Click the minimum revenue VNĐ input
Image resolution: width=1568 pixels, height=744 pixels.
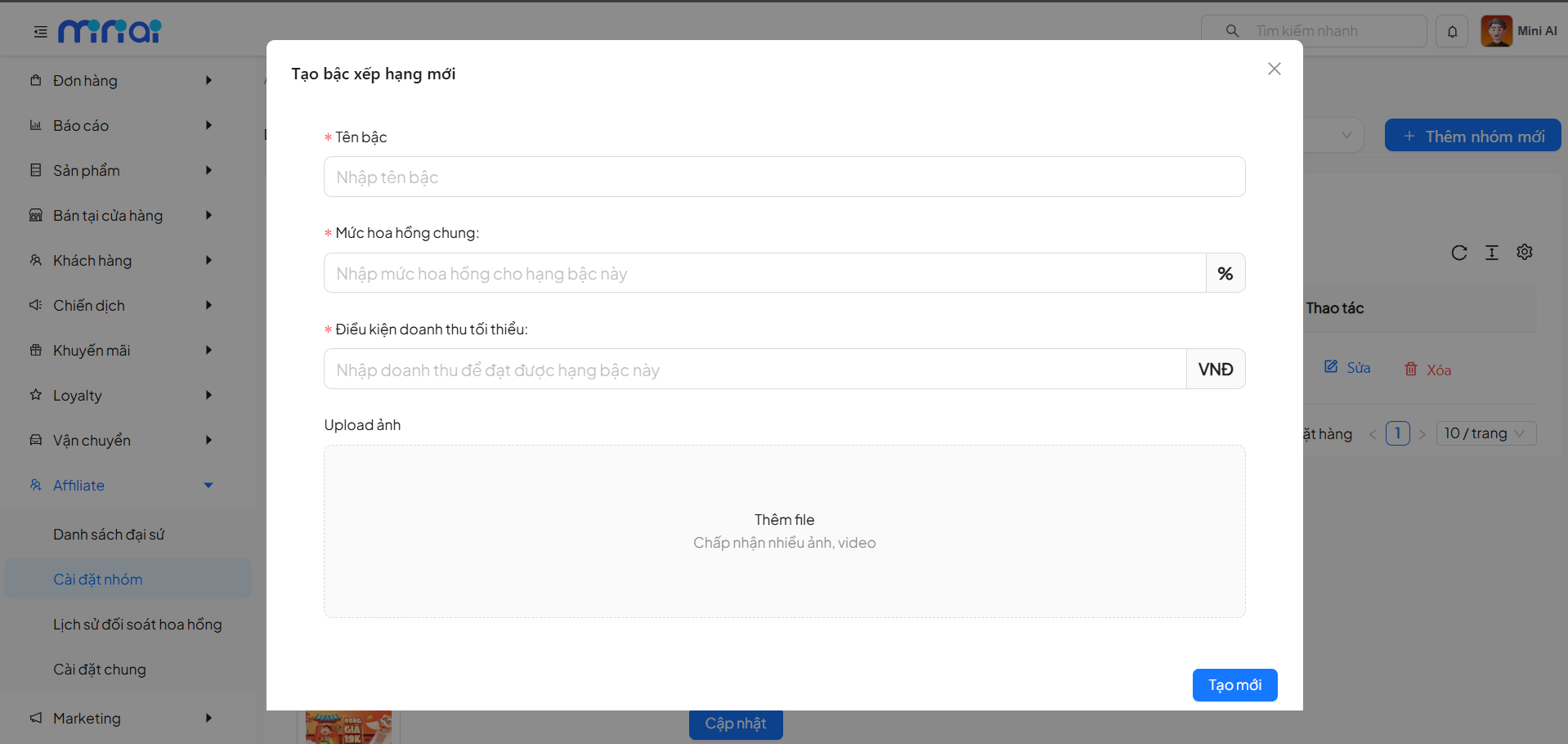[755, 370]
